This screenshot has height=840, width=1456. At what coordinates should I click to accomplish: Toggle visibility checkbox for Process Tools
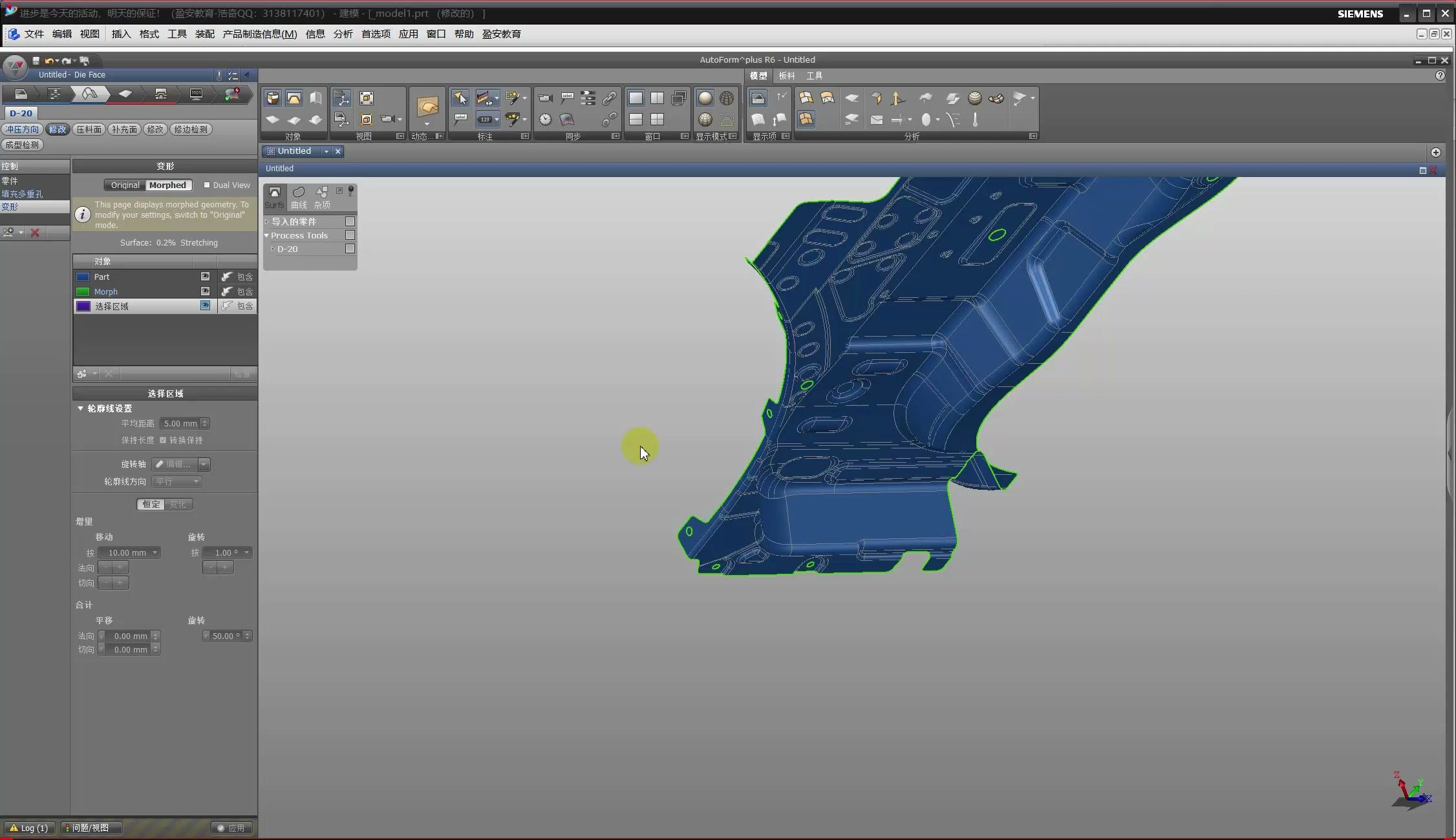[x=350, y=235]
